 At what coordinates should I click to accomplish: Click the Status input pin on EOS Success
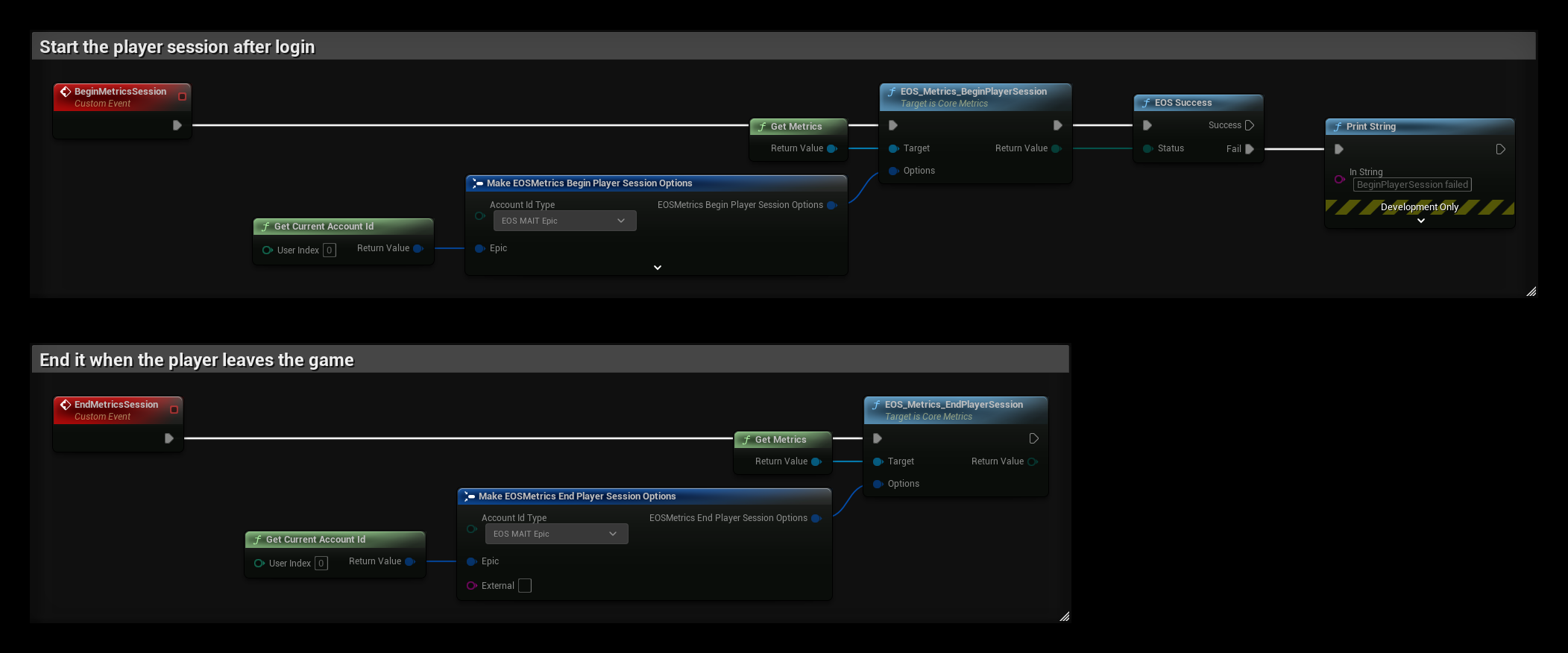(1147, 148)
